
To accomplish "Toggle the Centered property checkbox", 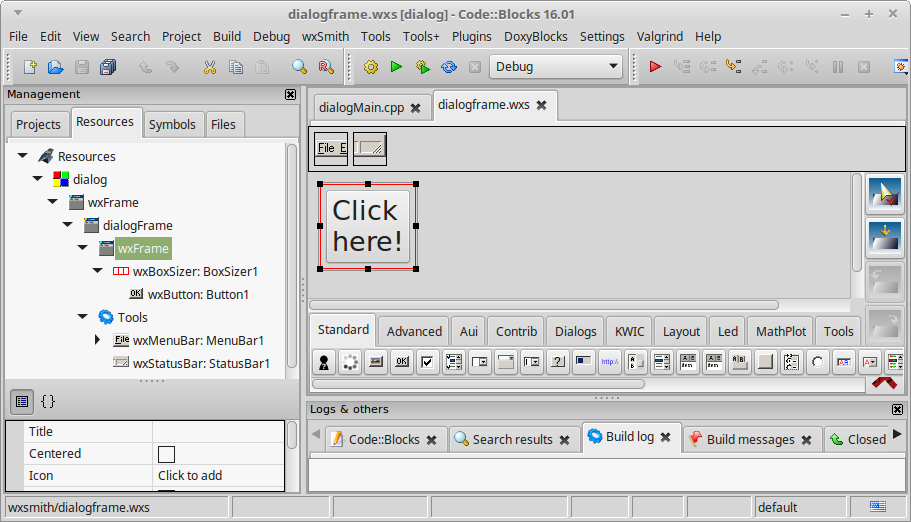I will [x=166, y=454].
